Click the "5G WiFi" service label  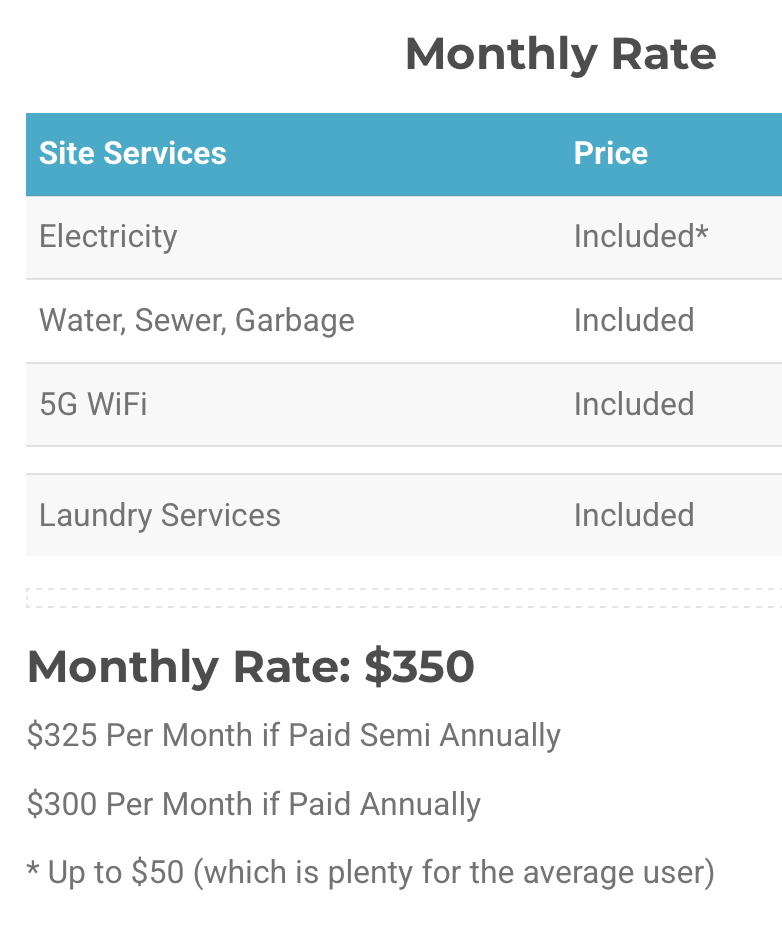(x=93, y=405)
